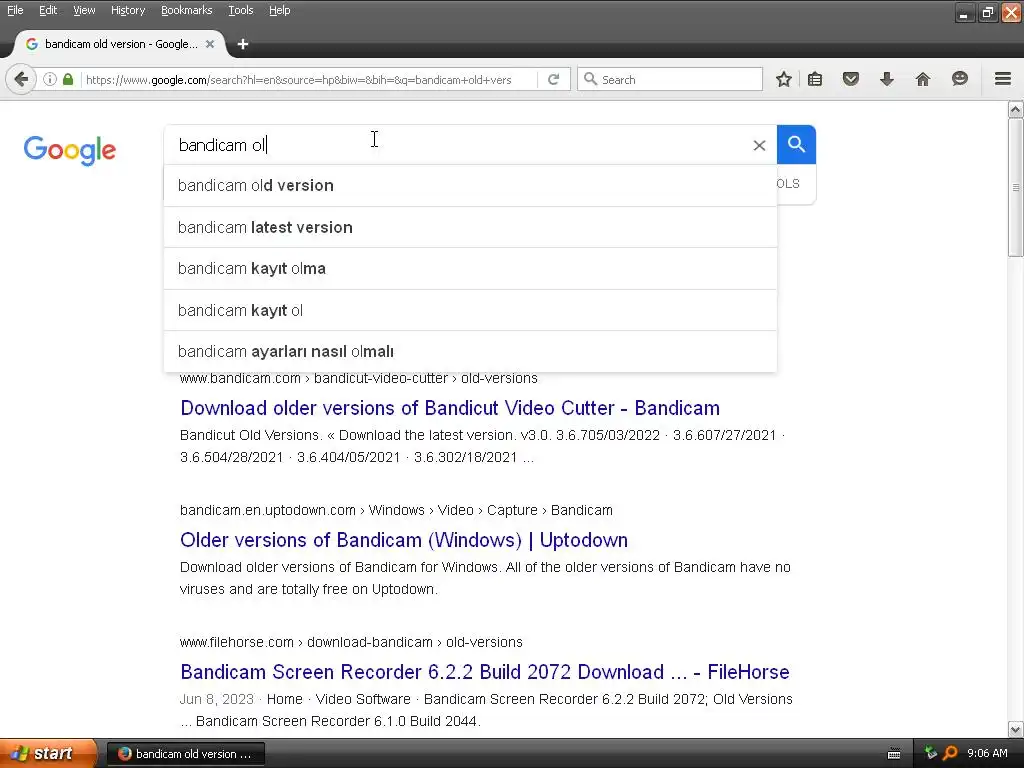Screen dimensions: 1024x768
Task: Open 'Bandicam Screen Recorder 6.2.2 Build 2072' FileHorse link
Action: click(x=485, y=672)
